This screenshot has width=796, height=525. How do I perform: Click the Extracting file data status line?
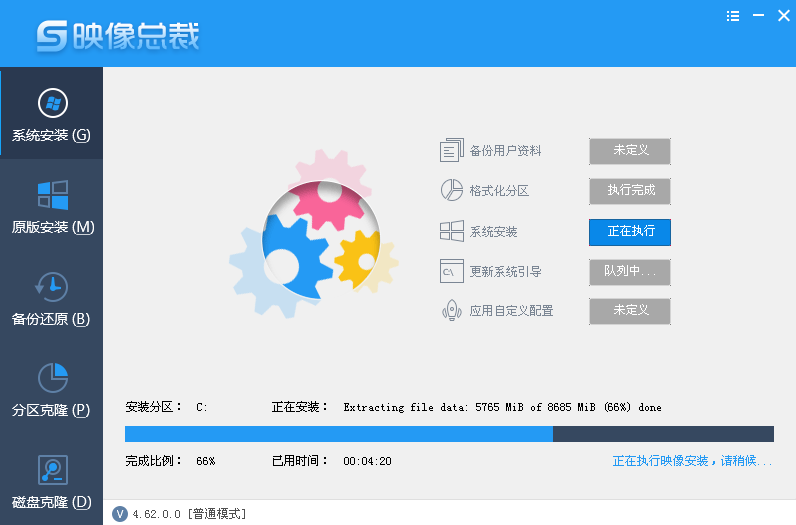502,407
